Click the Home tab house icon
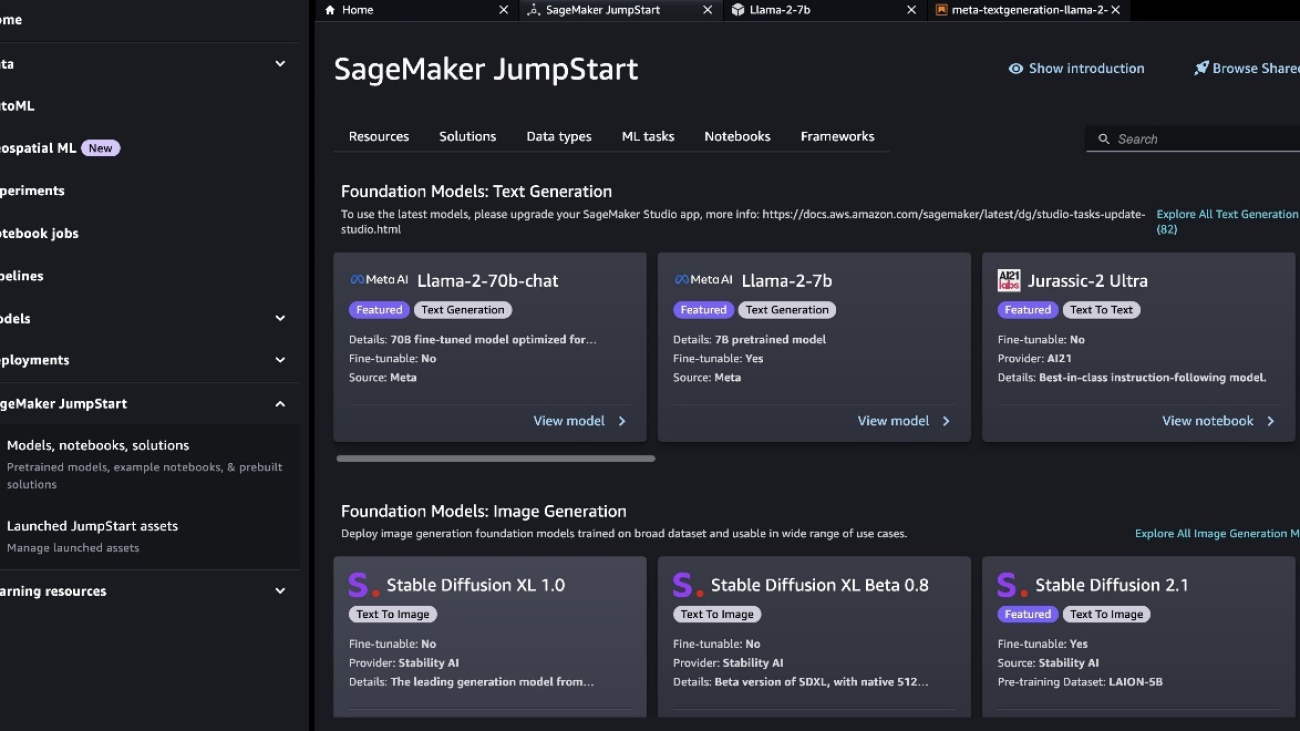Viewport: 1300px width, 731px height. click(x=330, y=10)
